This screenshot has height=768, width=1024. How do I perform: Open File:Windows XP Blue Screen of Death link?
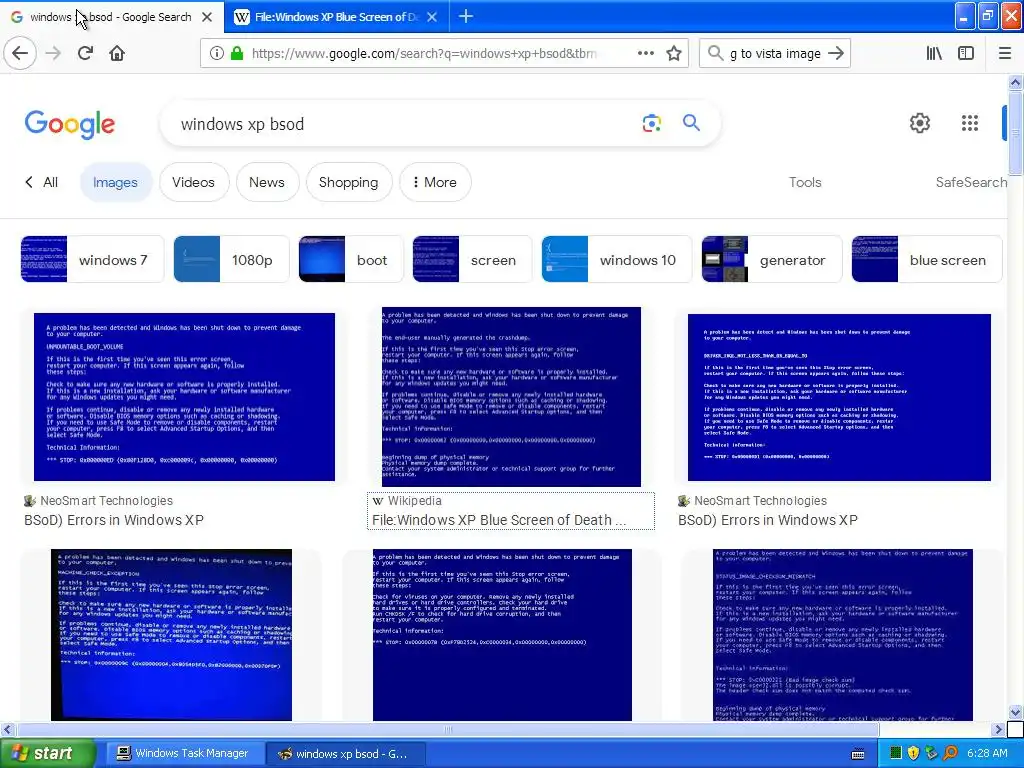pos(499,520)
